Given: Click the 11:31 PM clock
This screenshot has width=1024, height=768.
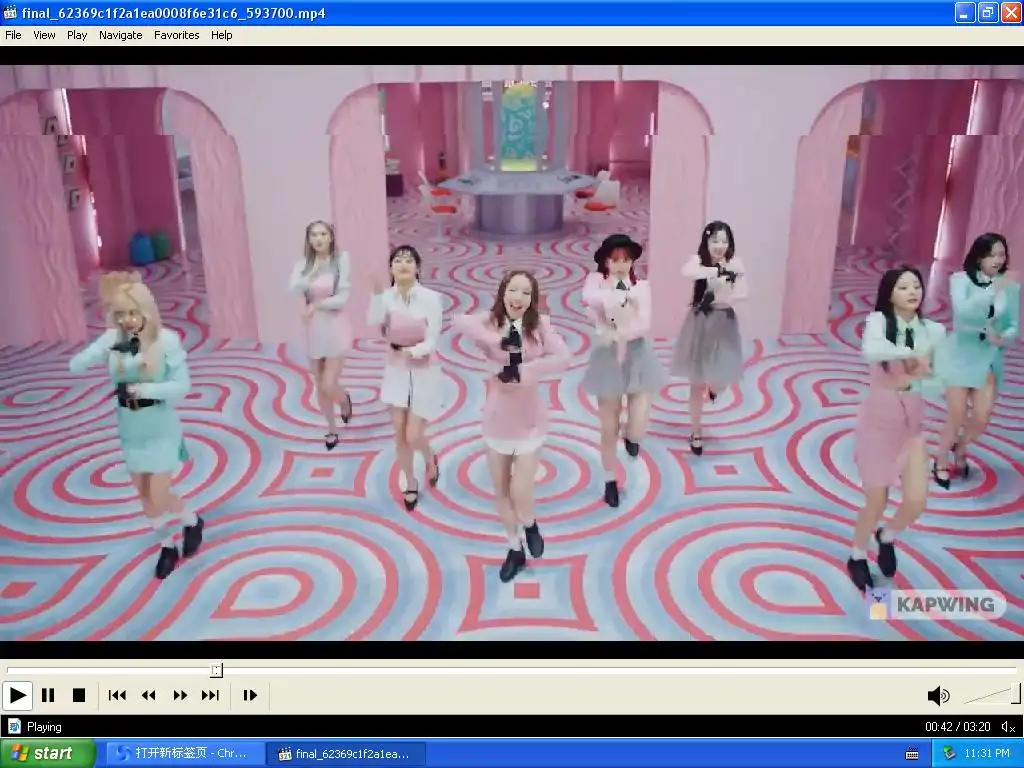Looking at the screenshot, I should tap(987, 754).
